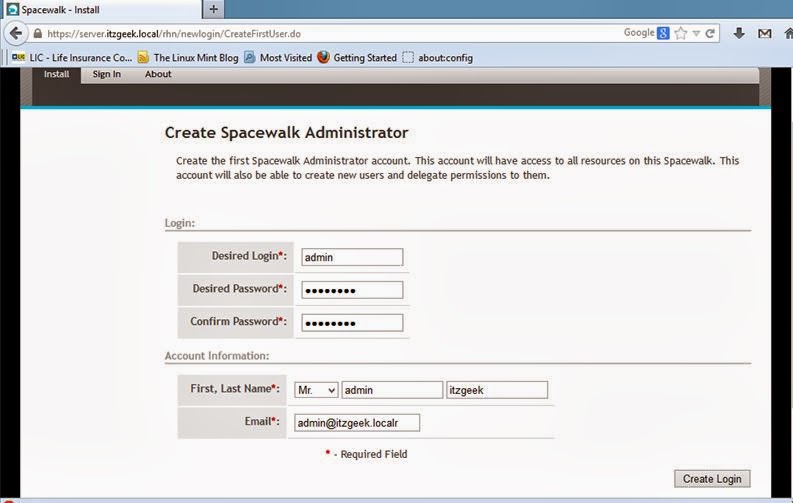Screen dimensions: 793x503
Task: Click the Account Information section label
Action: click(x=217, y=356)
